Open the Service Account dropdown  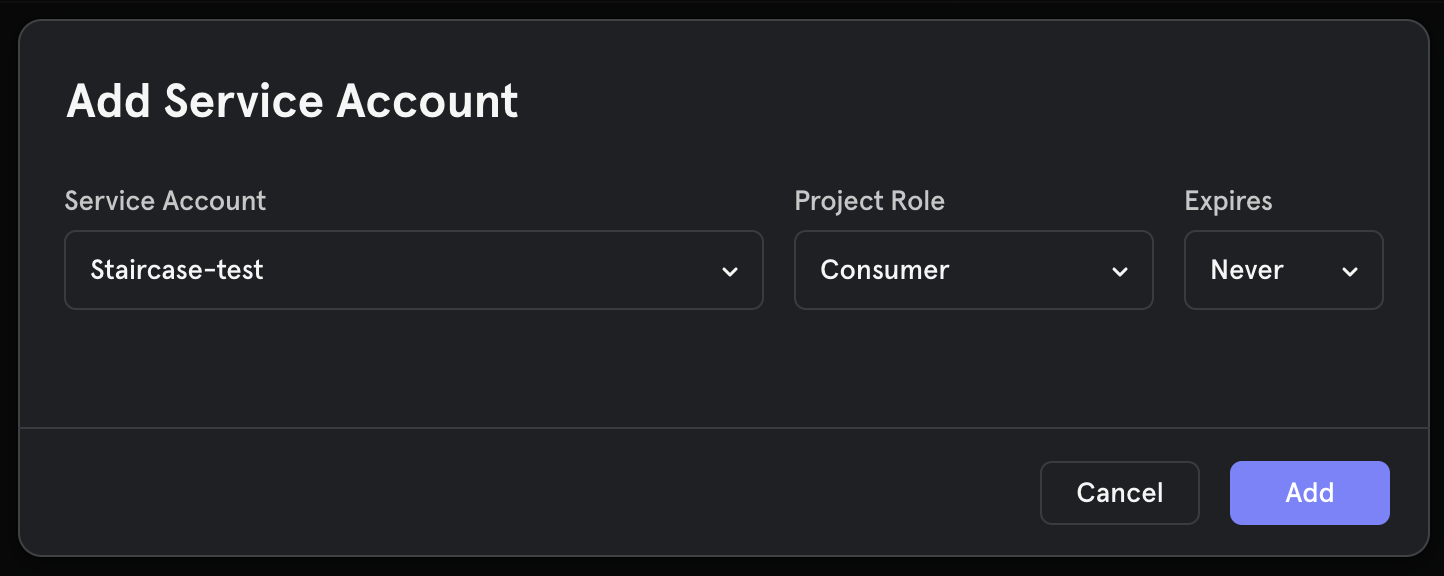tap(414, 270)
